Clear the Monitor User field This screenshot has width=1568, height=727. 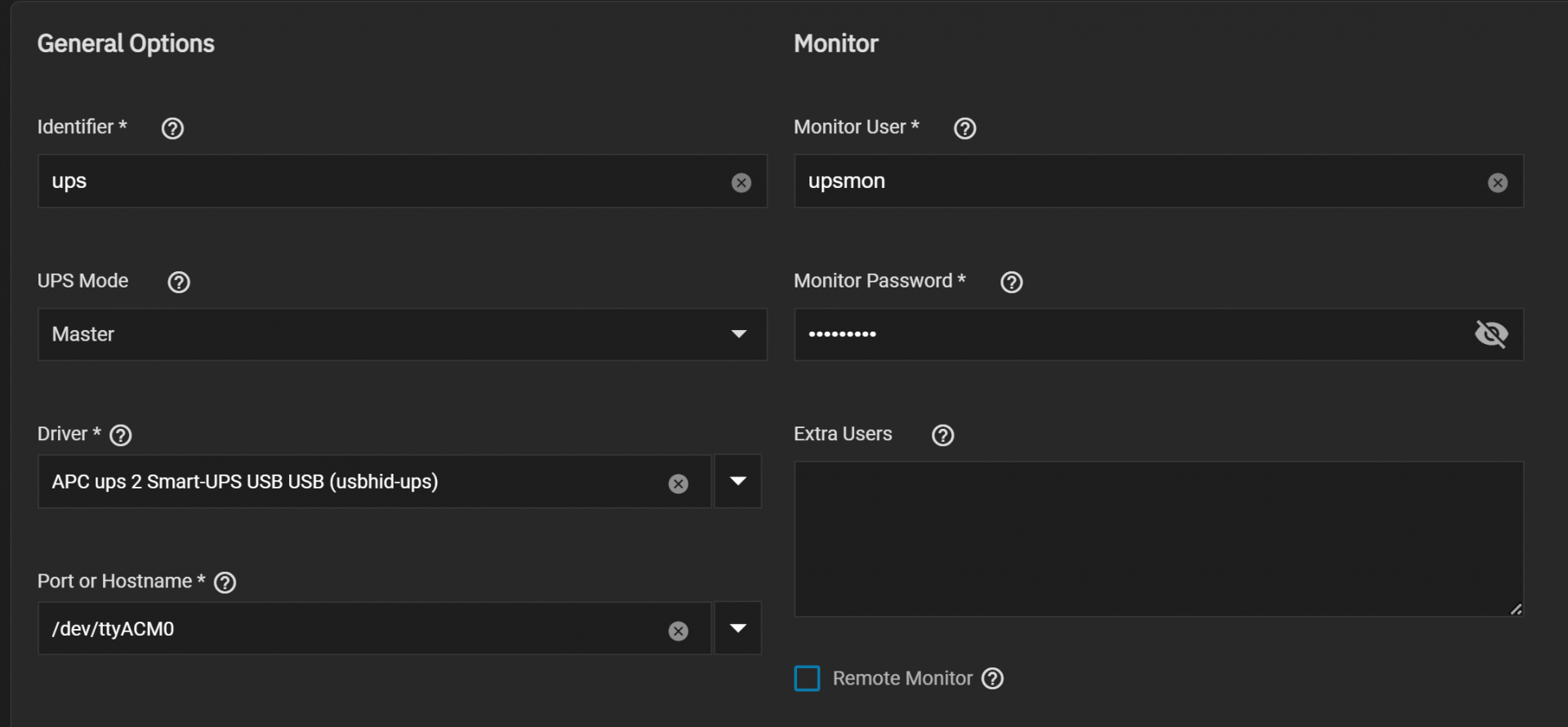(1497, 182)
